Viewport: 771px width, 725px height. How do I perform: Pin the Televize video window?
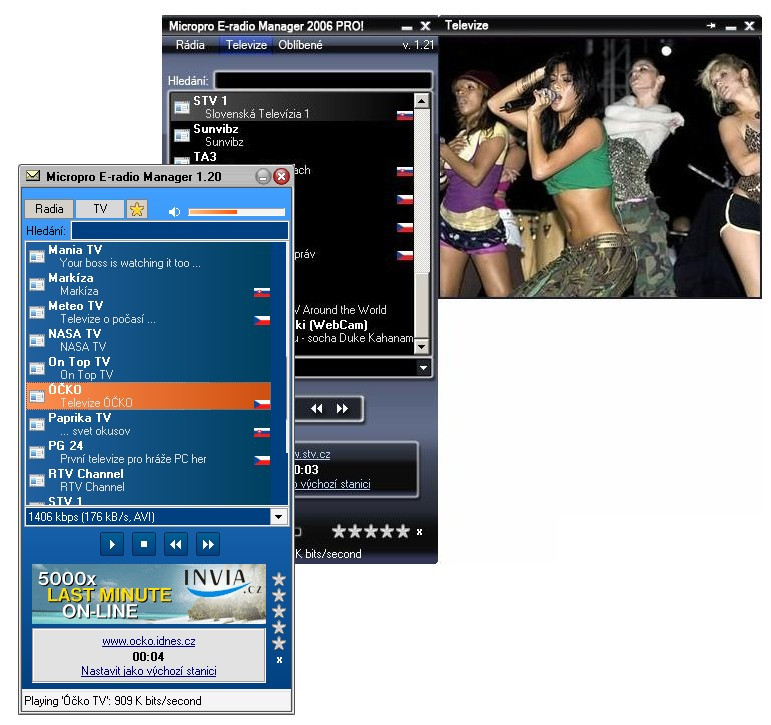pyautogui.click(x=711, y=26)
